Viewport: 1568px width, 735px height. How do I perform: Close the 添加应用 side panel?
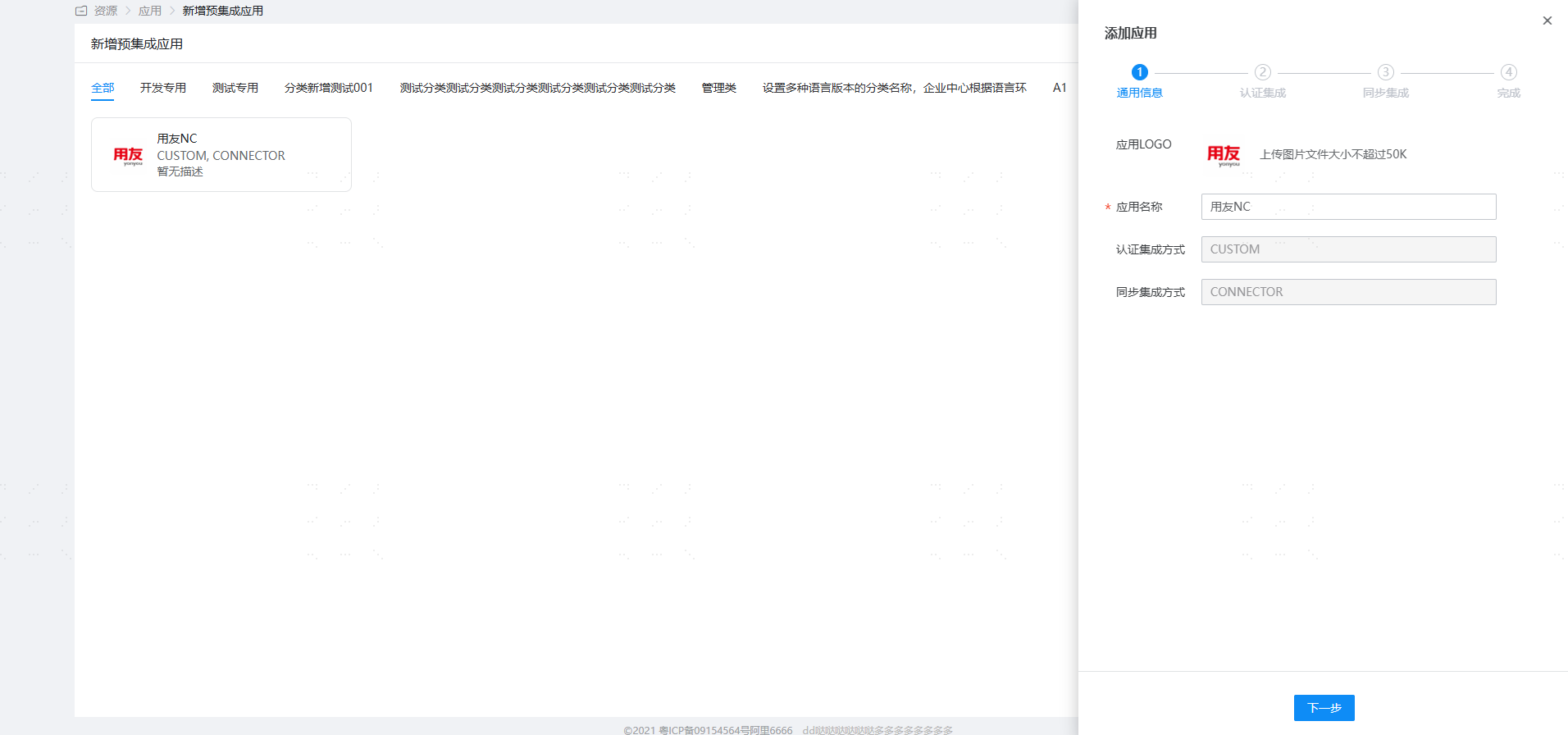(1547, 21)
